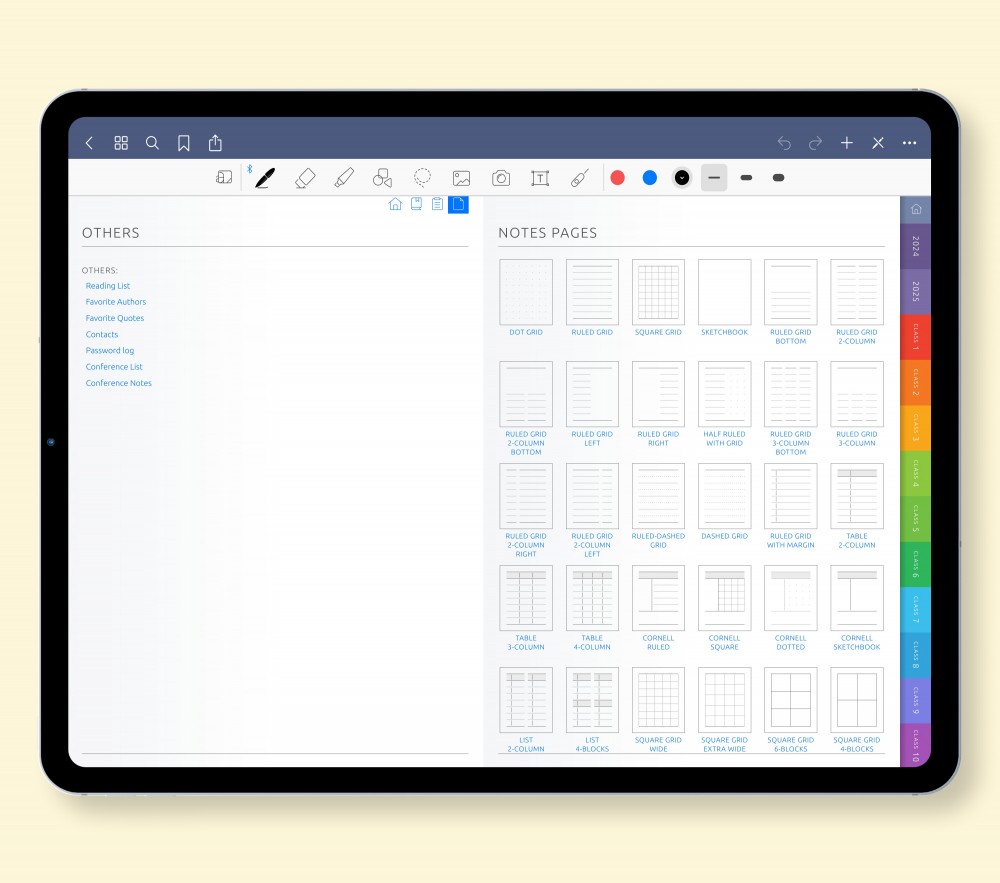This screenshot has width=1000, height=883.
Task: Open the Class 1 red tab
Action: point(916,337)
